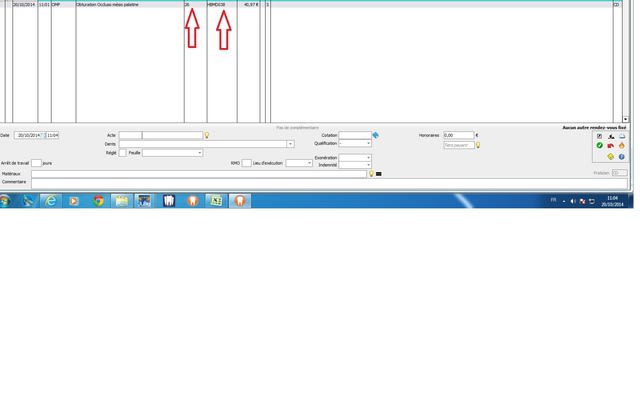The width and height of the screenshot is (640, 400).
Task: Toggle the RMO checkbox
Action: click(246, 163)
